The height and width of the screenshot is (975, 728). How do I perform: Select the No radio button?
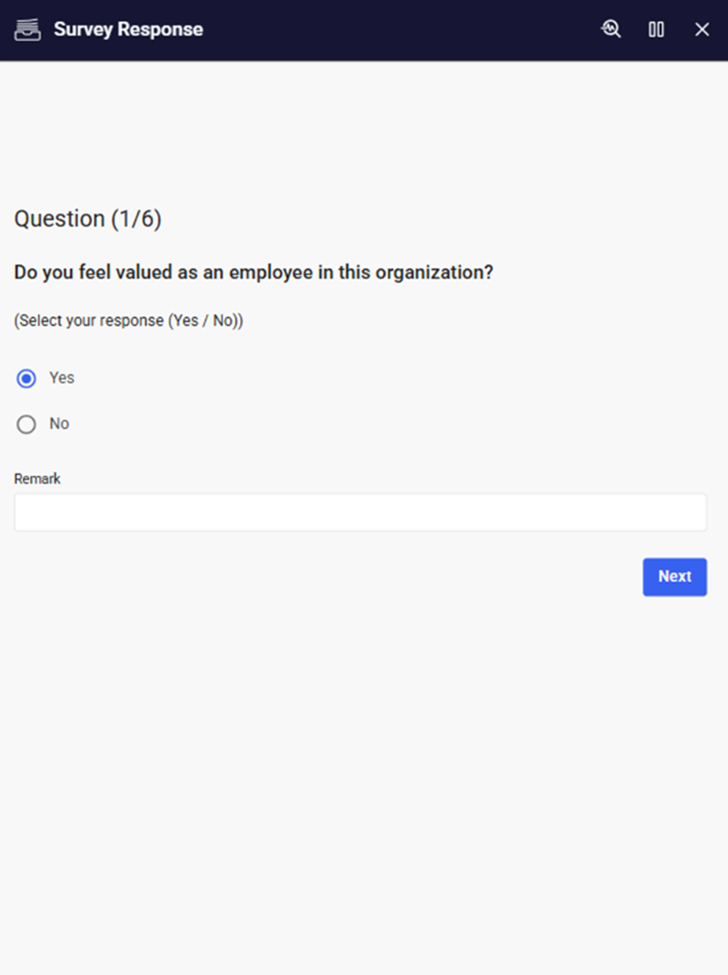[27, 424]
